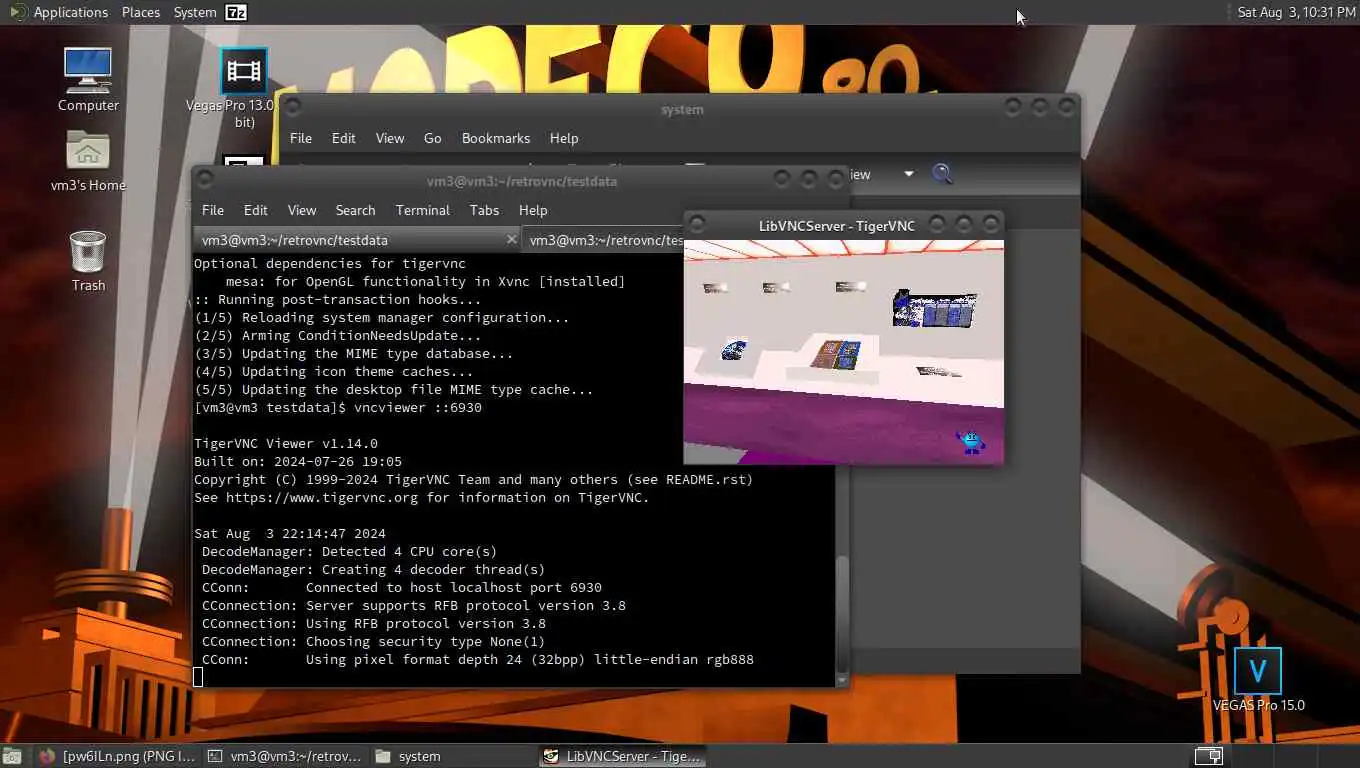Click the Applications menu logo icon
This screenshot has width=1360, height=768.
tap(18, 12)
